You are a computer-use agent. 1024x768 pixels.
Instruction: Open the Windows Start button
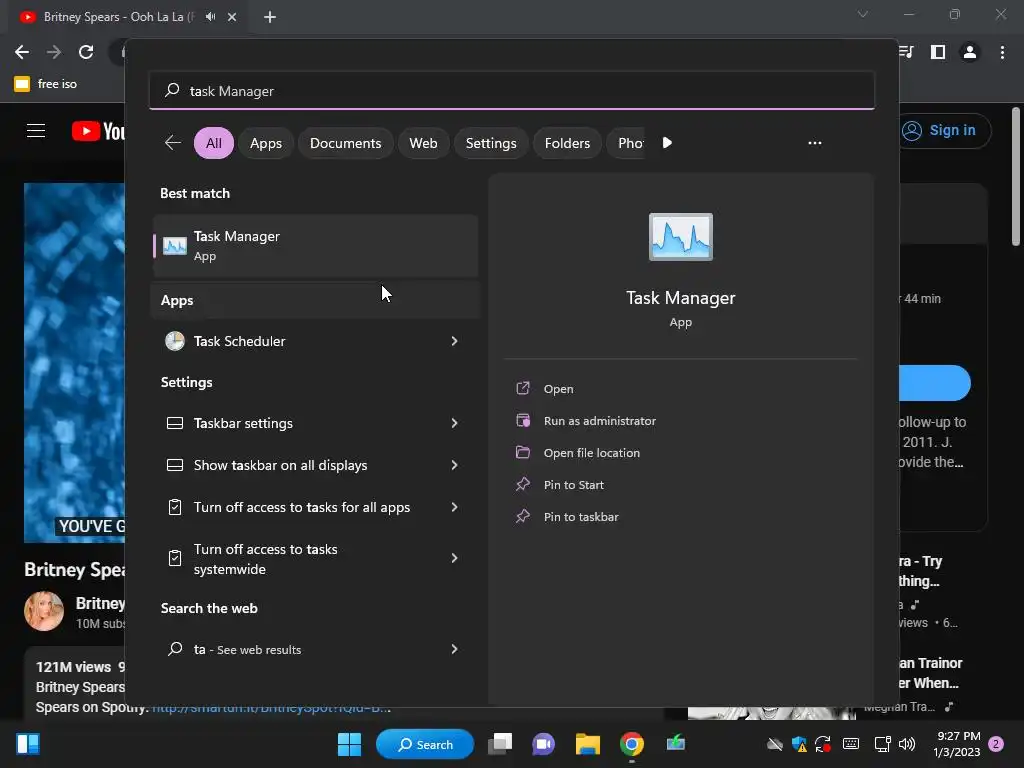click(349, 744)
